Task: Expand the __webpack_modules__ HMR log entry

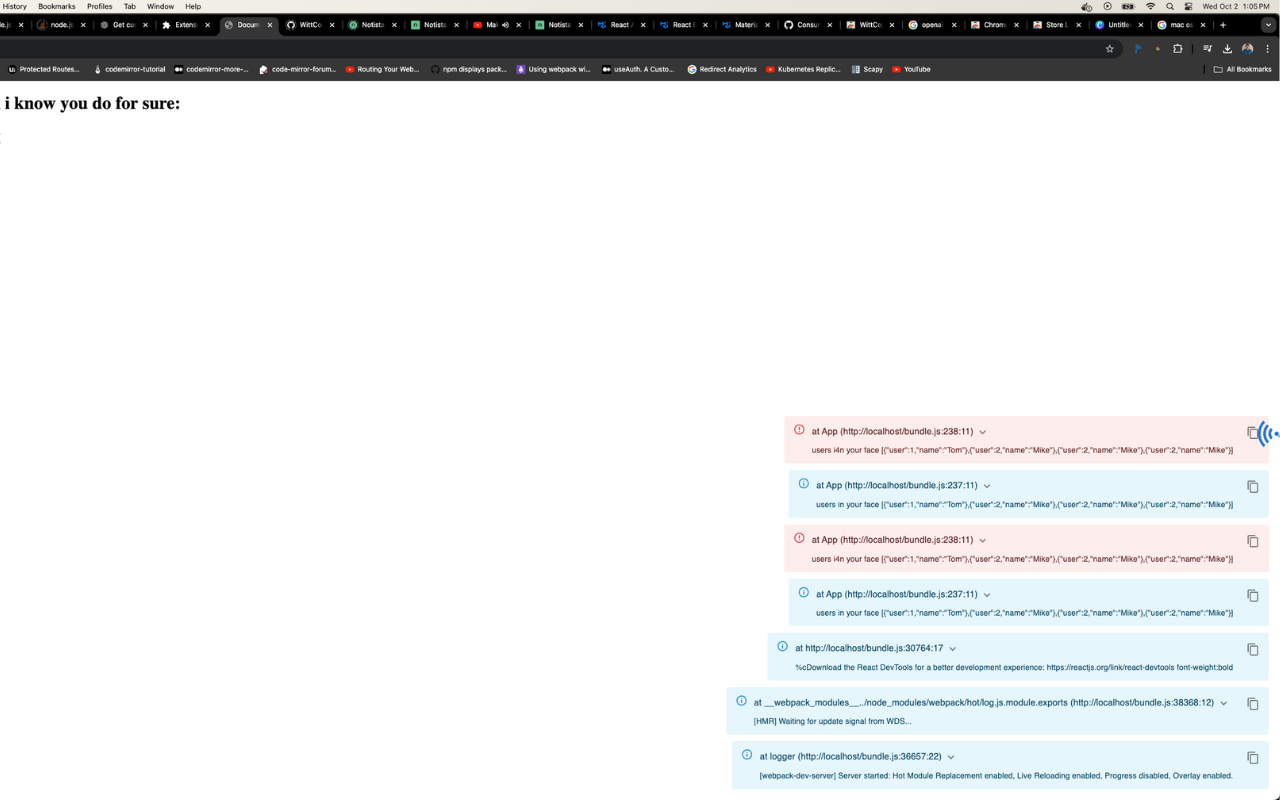Action: pyautogui.click(x=1223, y=702)
